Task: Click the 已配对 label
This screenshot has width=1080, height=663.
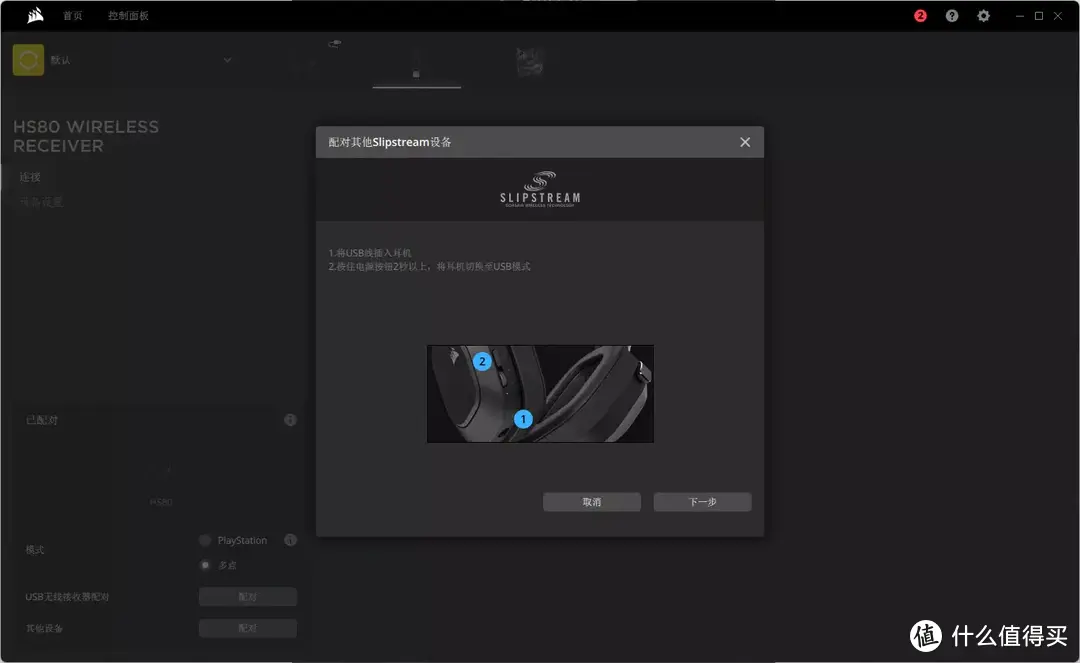Action: tap(41, 420)
